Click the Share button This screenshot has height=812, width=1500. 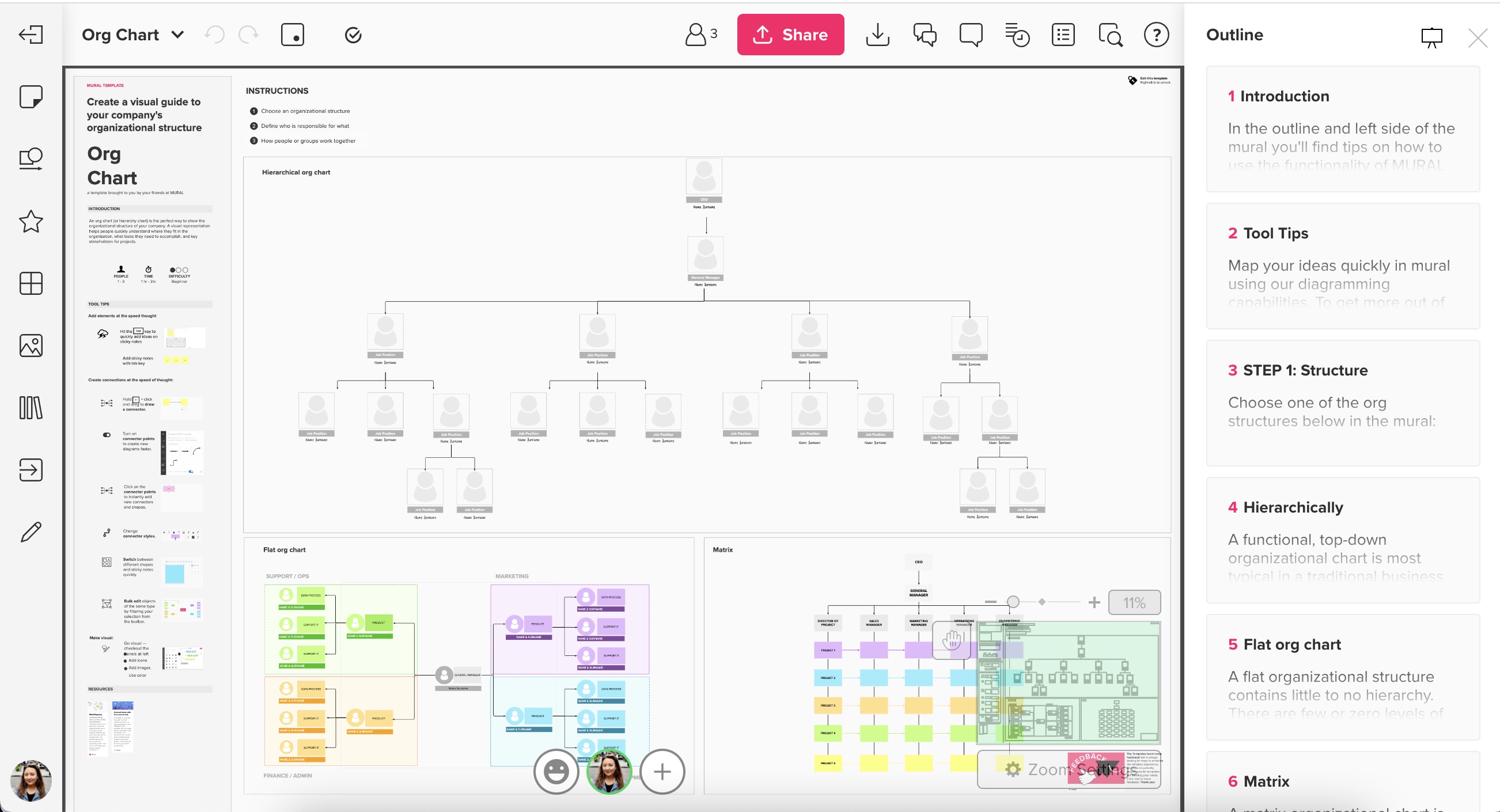click(x=790, y=35)
